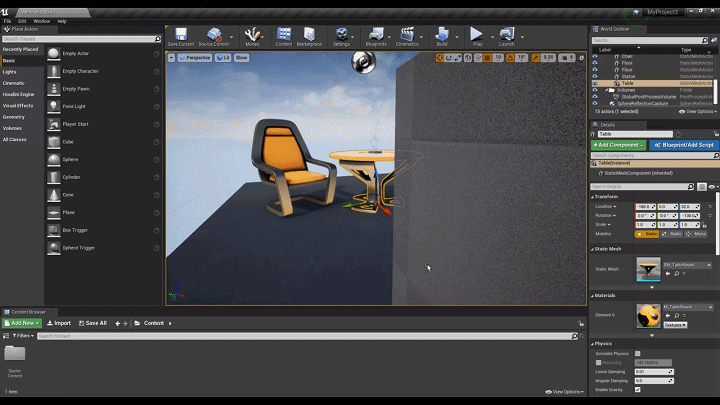Viewport: 720px width, 405px height.
Task: Start Play in editor
Action: tap(477, 36)
